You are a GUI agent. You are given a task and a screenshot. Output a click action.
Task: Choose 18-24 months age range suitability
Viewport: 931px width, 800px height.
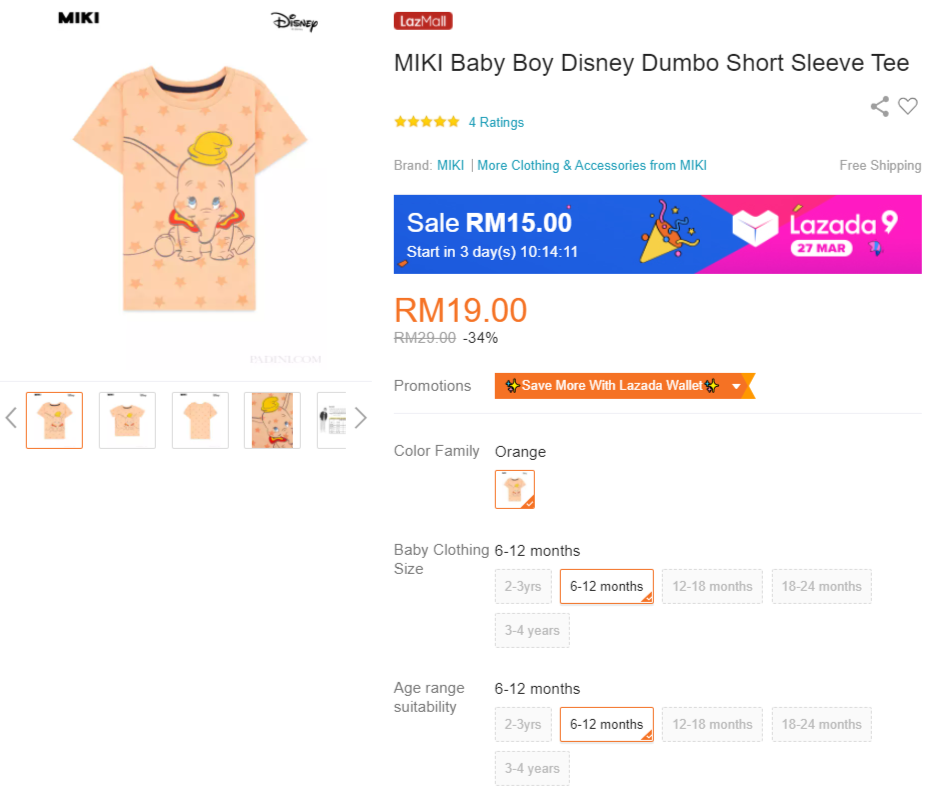click(x=821, y=725)
